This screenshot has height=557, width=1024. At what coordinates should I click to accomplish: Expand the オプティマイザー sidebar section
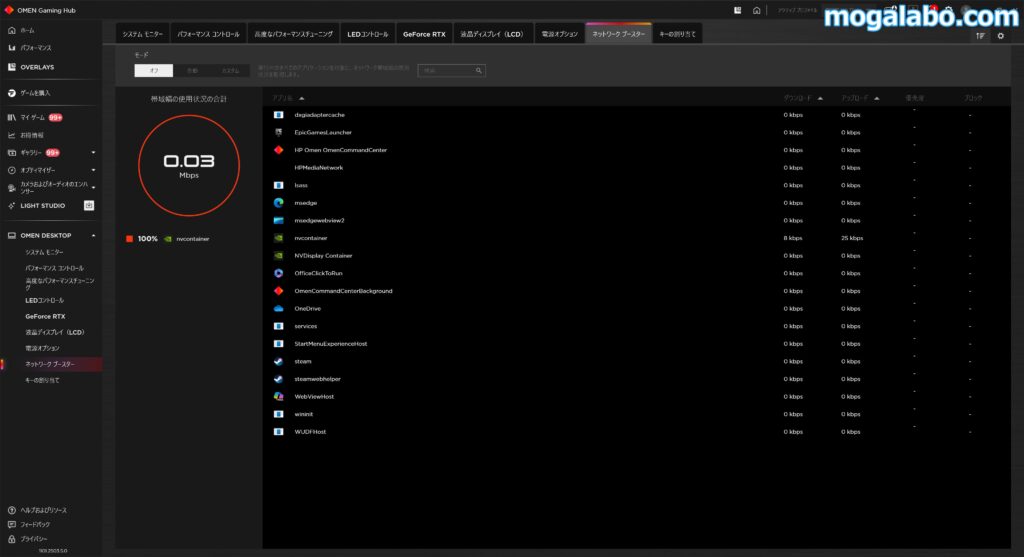pos(93,170)
